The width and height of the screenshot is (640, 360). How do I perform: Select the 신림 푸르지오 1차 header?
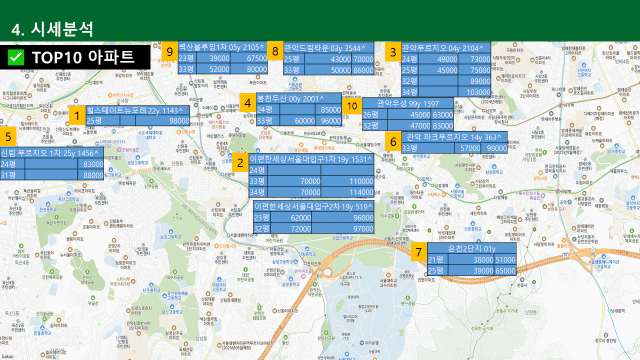[x=52, y=153]
